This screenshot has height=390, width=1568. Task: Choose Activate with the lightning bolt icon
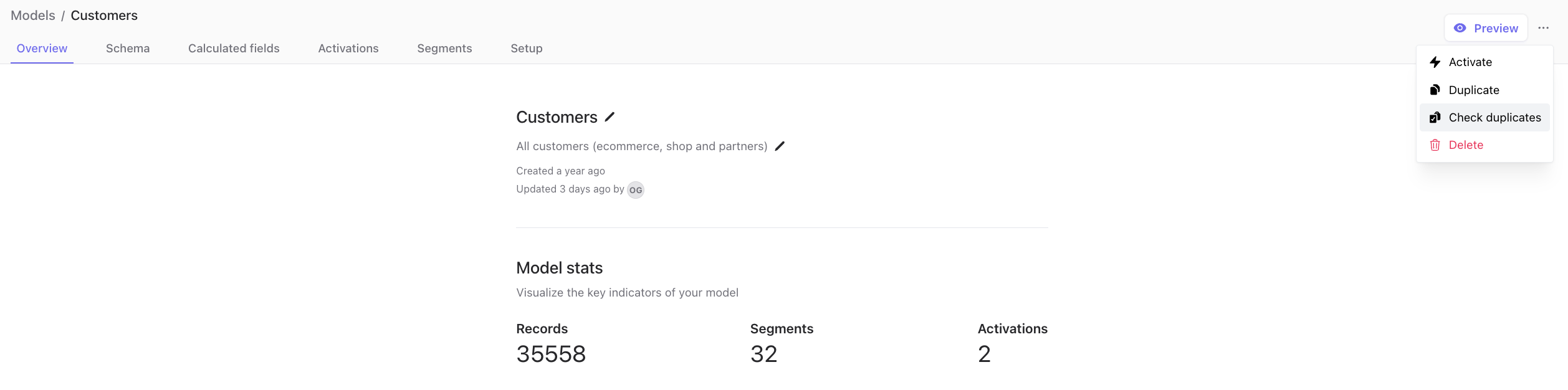(x=1470, y=62)
